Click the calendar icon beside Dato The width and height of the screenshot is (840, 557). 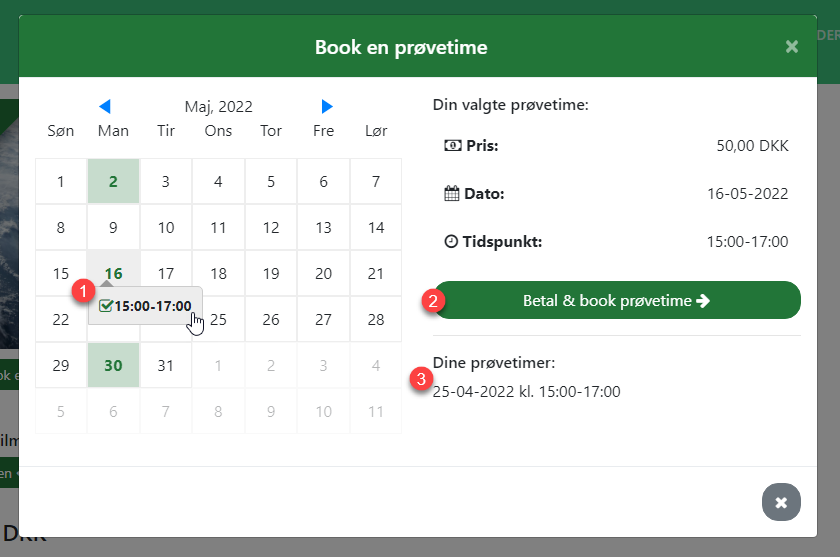(452, 193)
